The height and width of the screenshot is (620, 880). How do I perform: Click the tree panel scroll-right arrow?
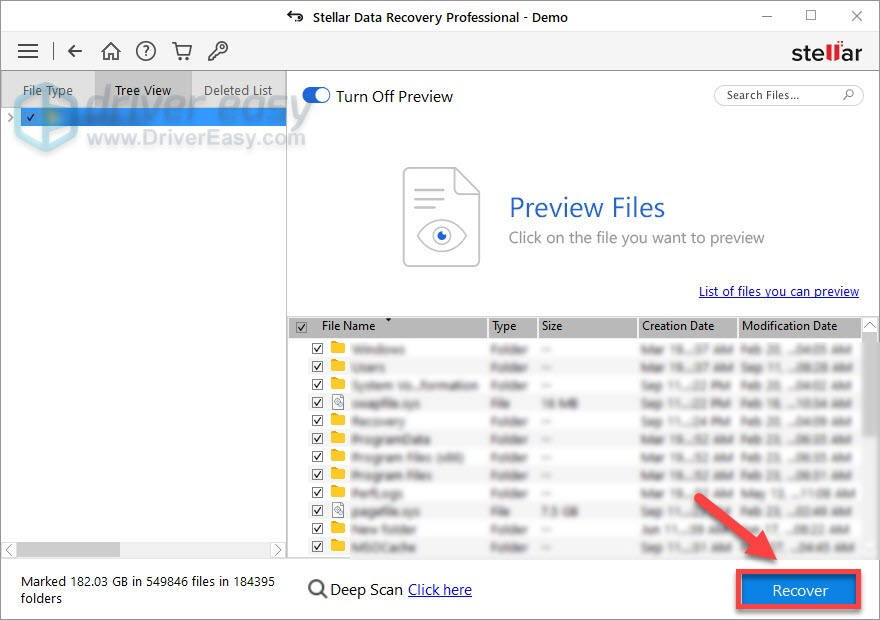277,549
